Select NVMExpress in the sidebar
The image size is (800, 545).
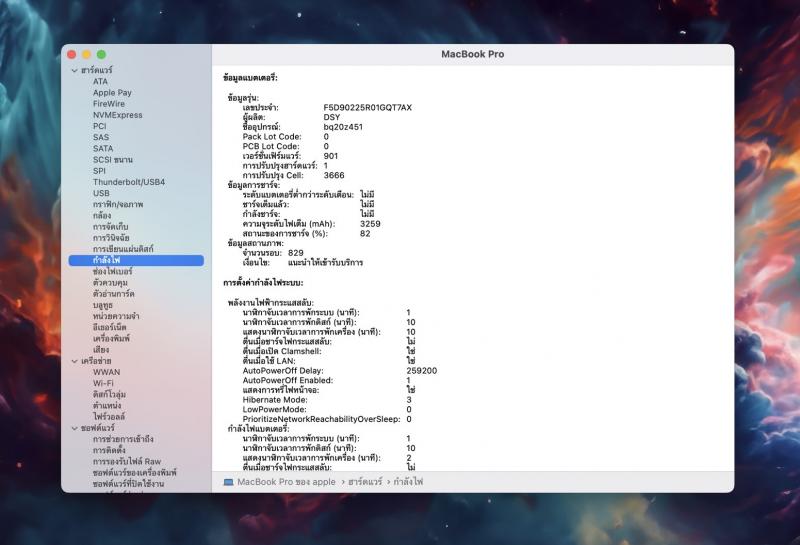(x=118, y=115)
